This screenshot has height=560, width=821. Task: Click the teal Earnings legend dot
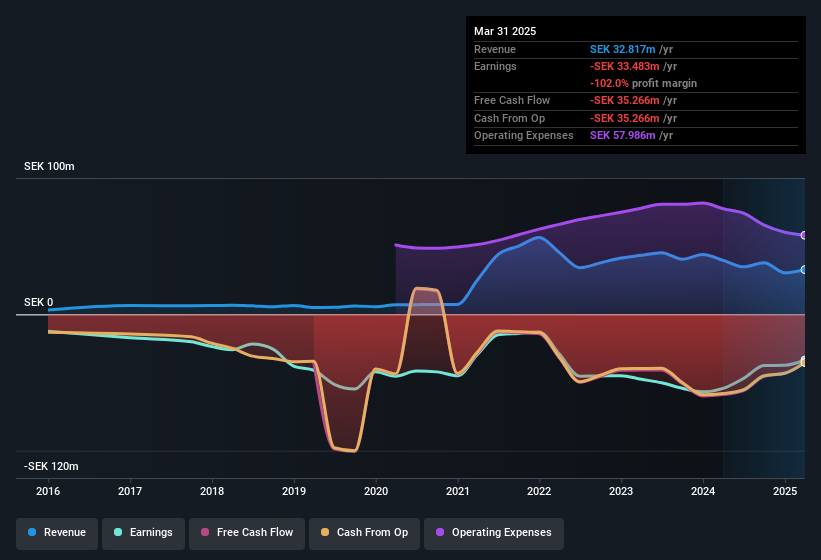[x=118, y=532]
